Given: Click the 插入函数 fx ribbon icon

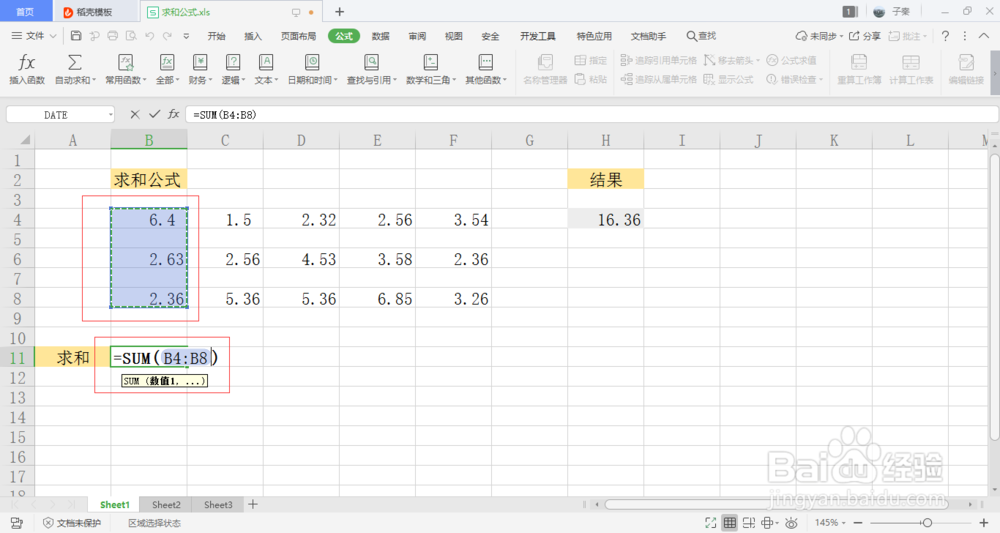Looking at the screenshot, I should click(x=27, y=62).
